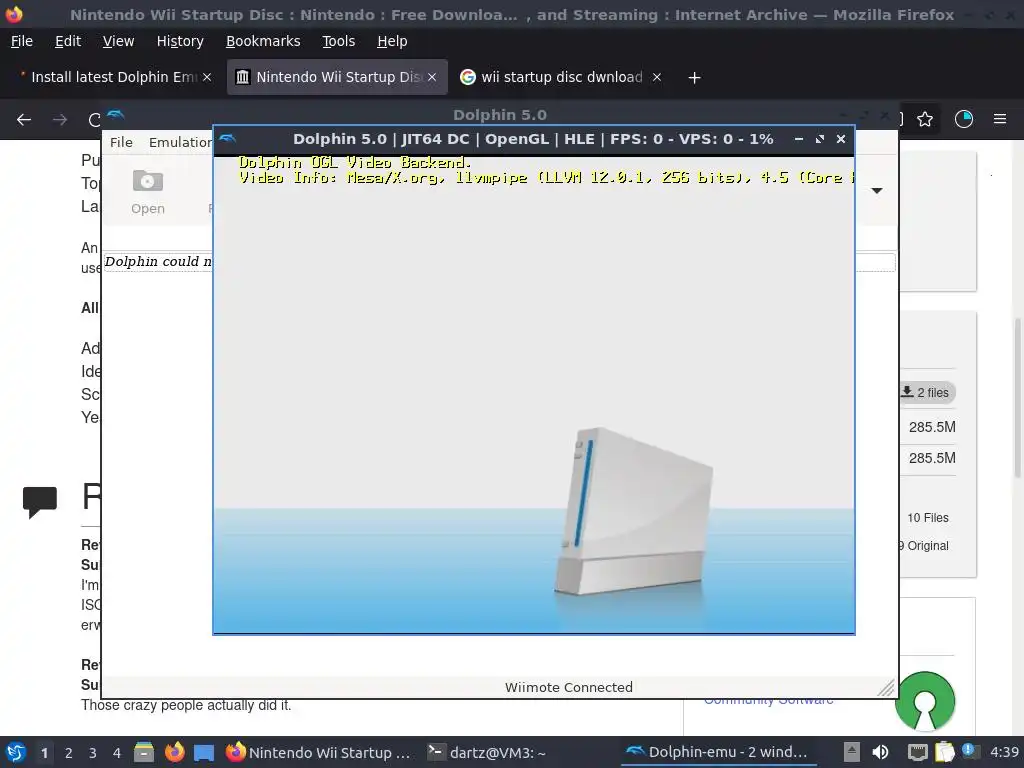Open the Firefox File menu

click(22, 41)
